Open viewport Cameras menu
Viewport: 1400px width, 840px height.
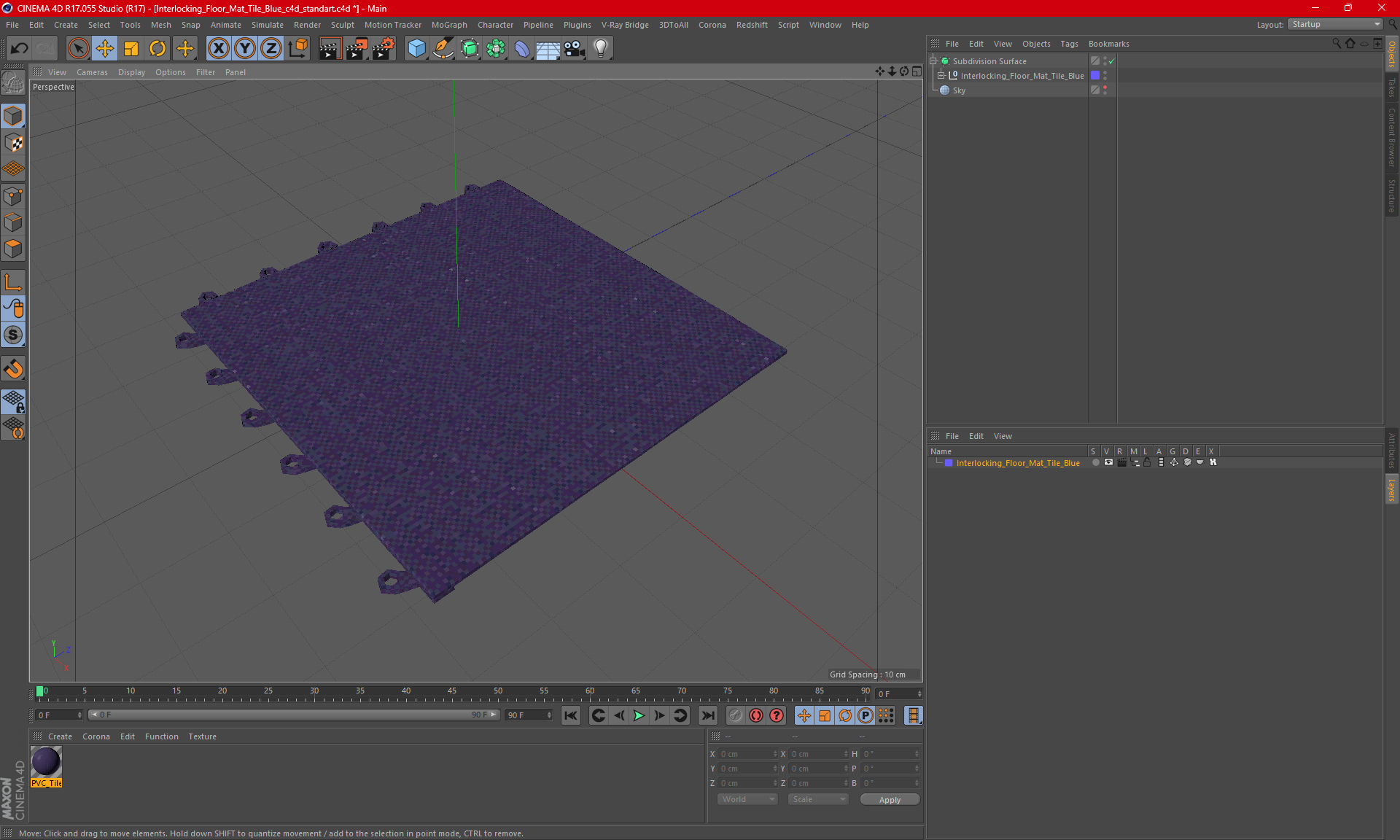pyautogui.click(x=92, y=72)
